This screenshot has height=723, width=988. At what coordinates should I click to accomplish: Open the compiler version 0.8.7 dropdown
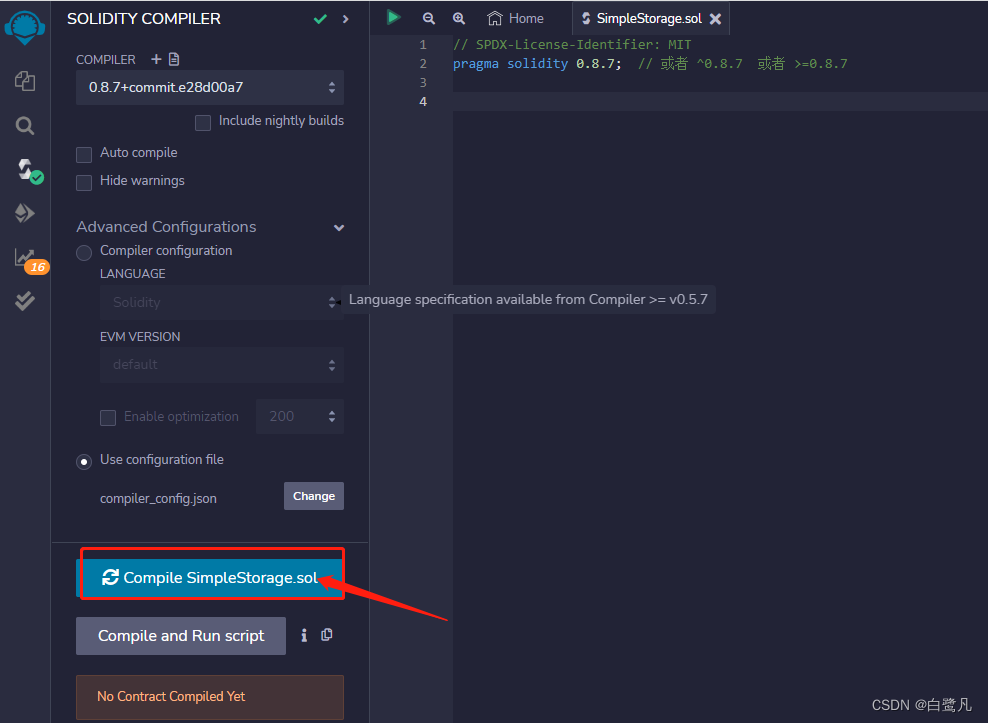tap(210, 88)
